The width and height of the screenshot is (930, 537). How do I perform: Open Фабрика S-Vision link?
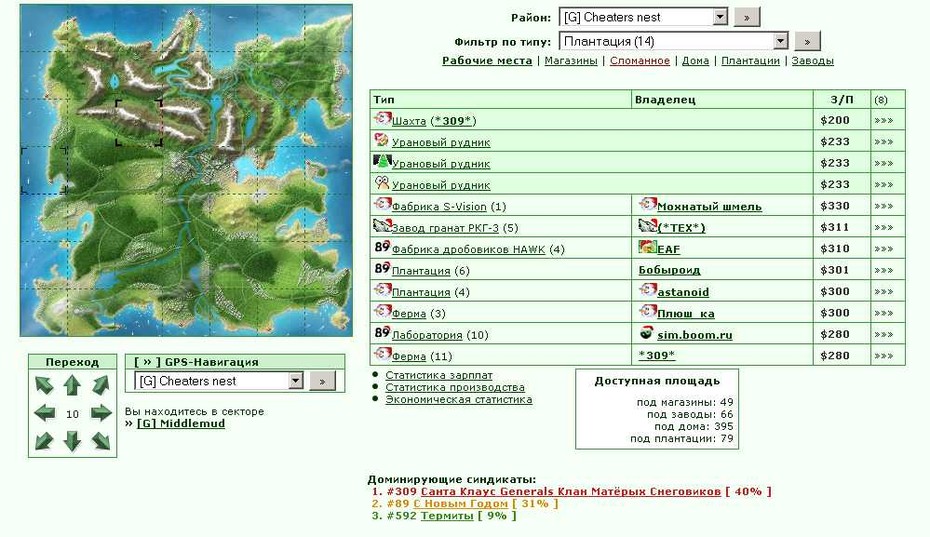(439, 206)
